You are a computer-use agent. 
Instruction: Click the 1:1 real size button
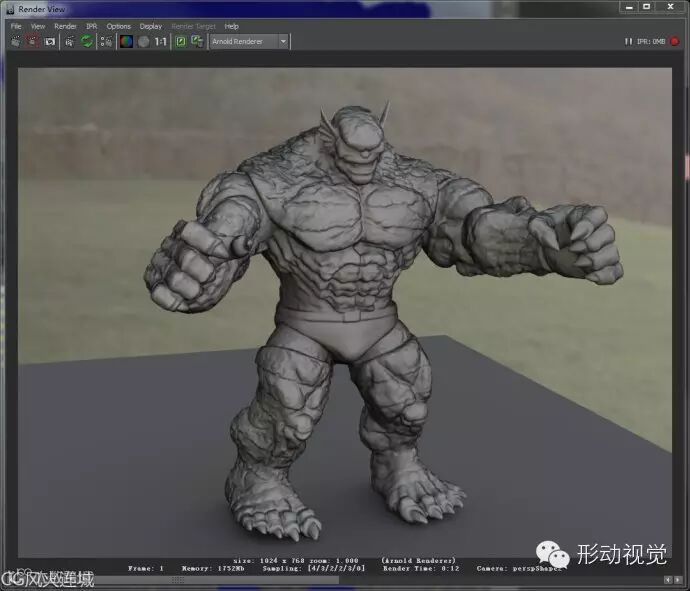pyautogui.click(x=161, y=42)
